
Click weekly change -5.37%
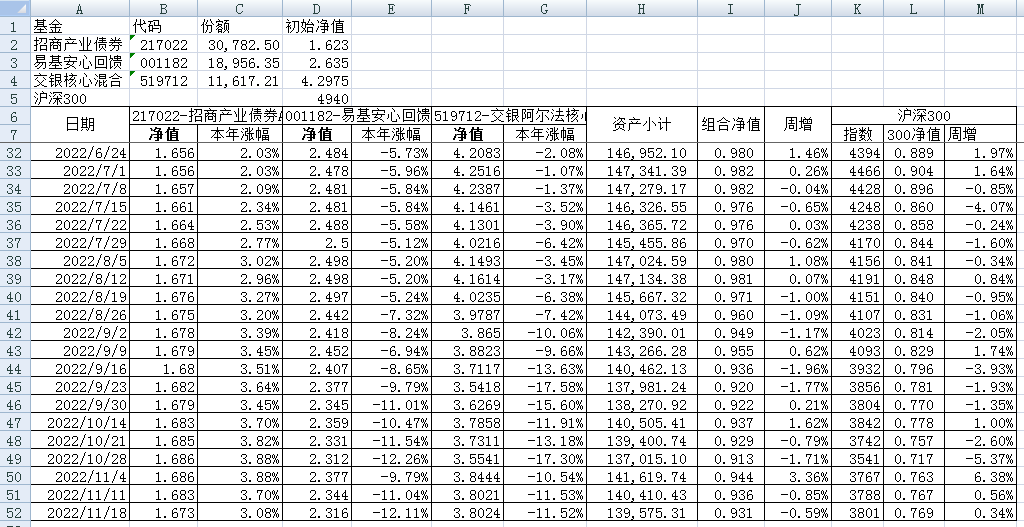point(980,459)
